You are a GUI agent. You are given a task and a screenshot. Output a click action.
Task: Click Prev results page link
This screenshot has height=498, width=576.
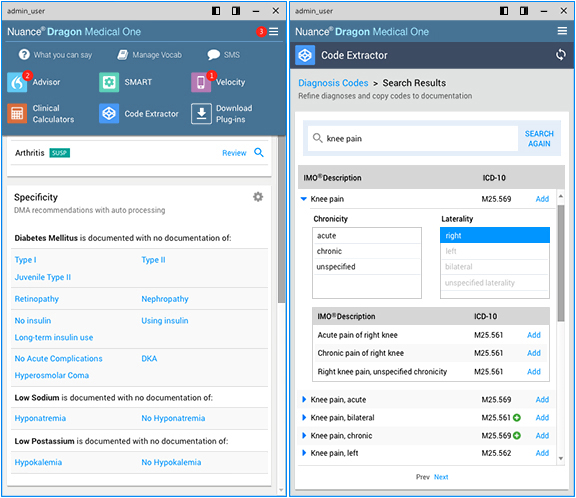click(x=422, y=477)
